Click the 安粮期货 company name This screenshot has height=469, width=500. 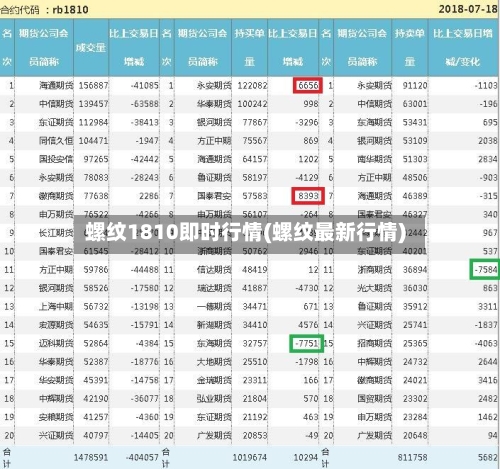56,417
